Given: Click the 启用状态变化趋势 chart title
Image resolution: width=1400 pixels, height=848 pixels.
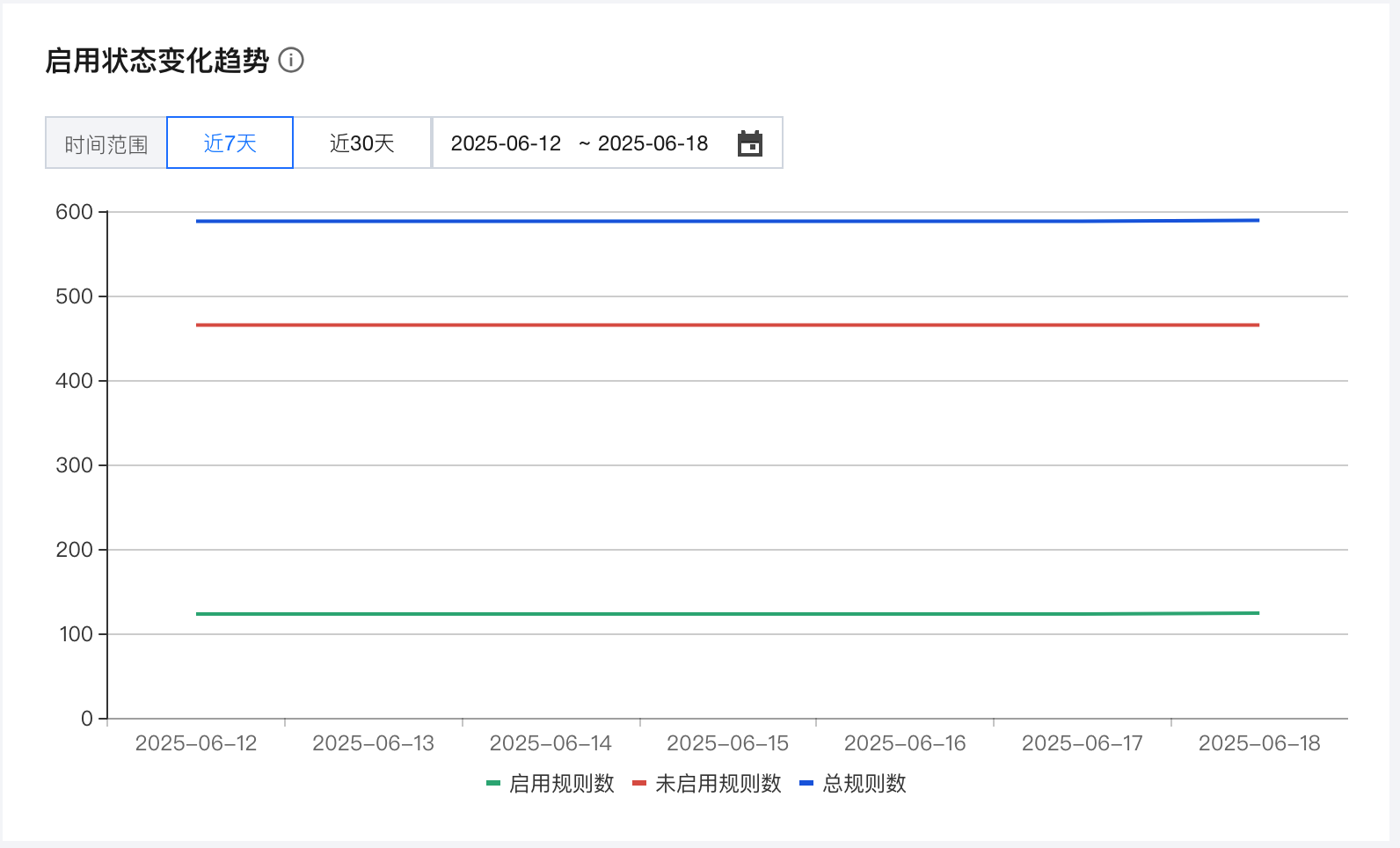Looking at the screenshot, I should [157, 61].
